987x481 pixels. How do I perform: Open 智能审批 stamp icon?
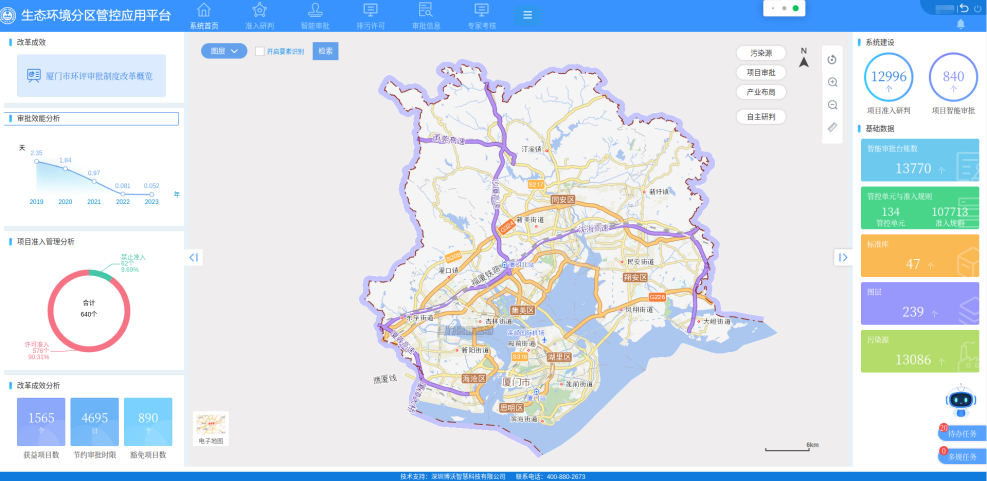coord(315,10)
